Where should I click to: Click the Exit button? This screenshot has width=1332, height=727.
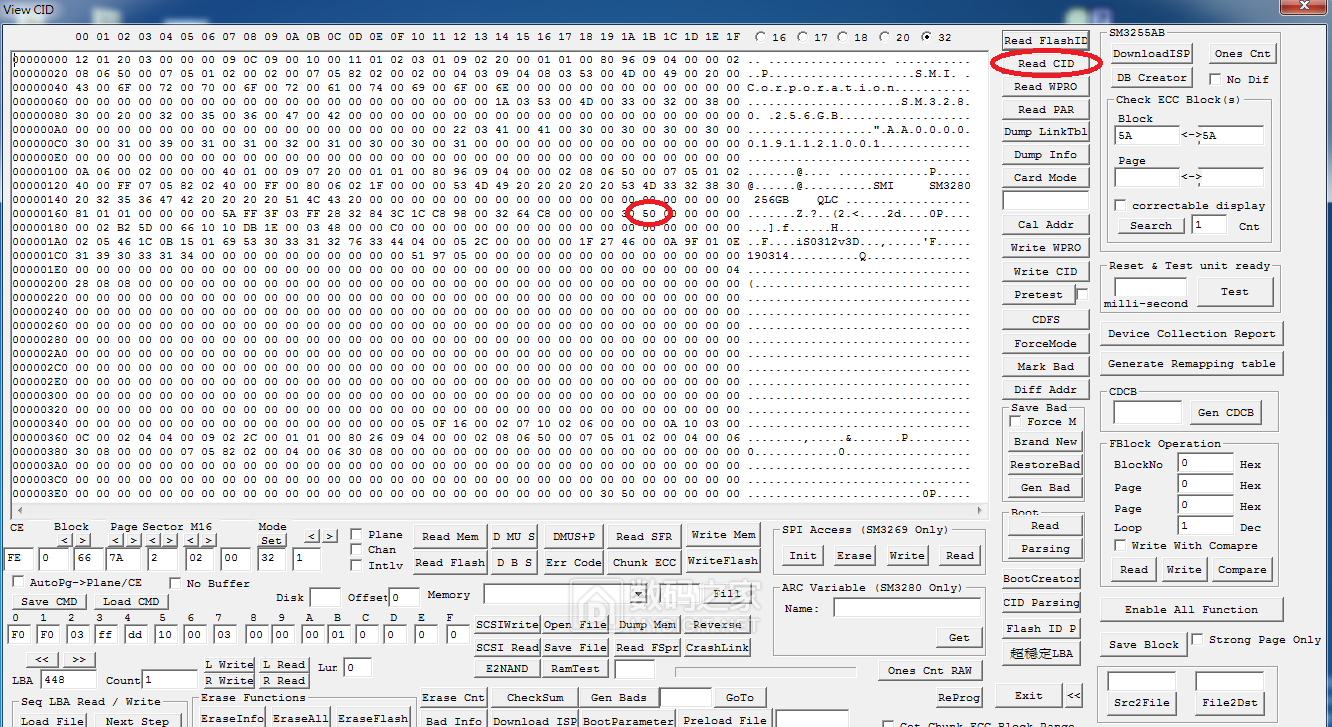point(1028,695)
